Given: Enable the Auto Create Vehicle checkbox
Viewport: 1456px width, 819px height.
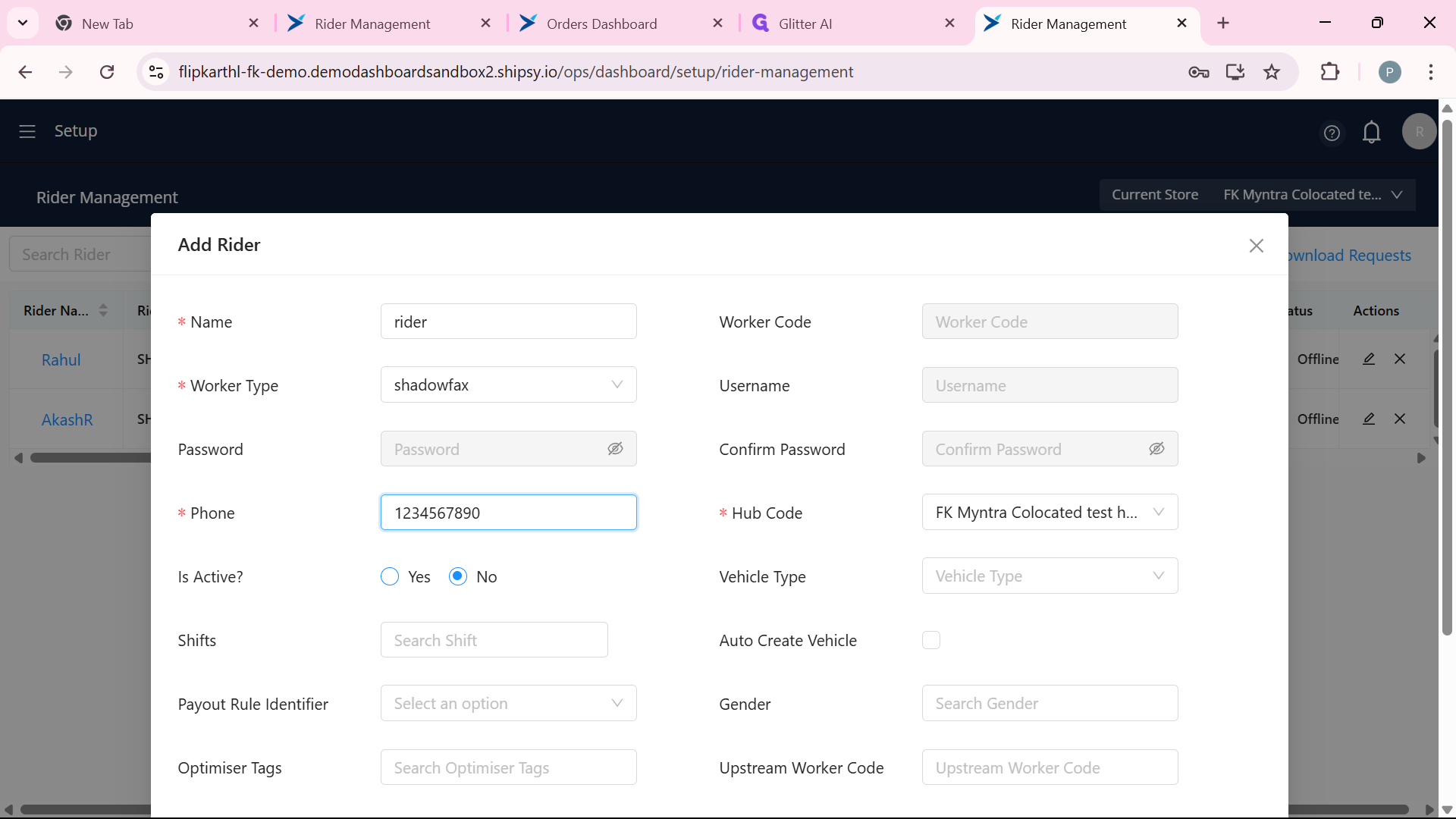Looking at the screenshot, I should 931,640.
